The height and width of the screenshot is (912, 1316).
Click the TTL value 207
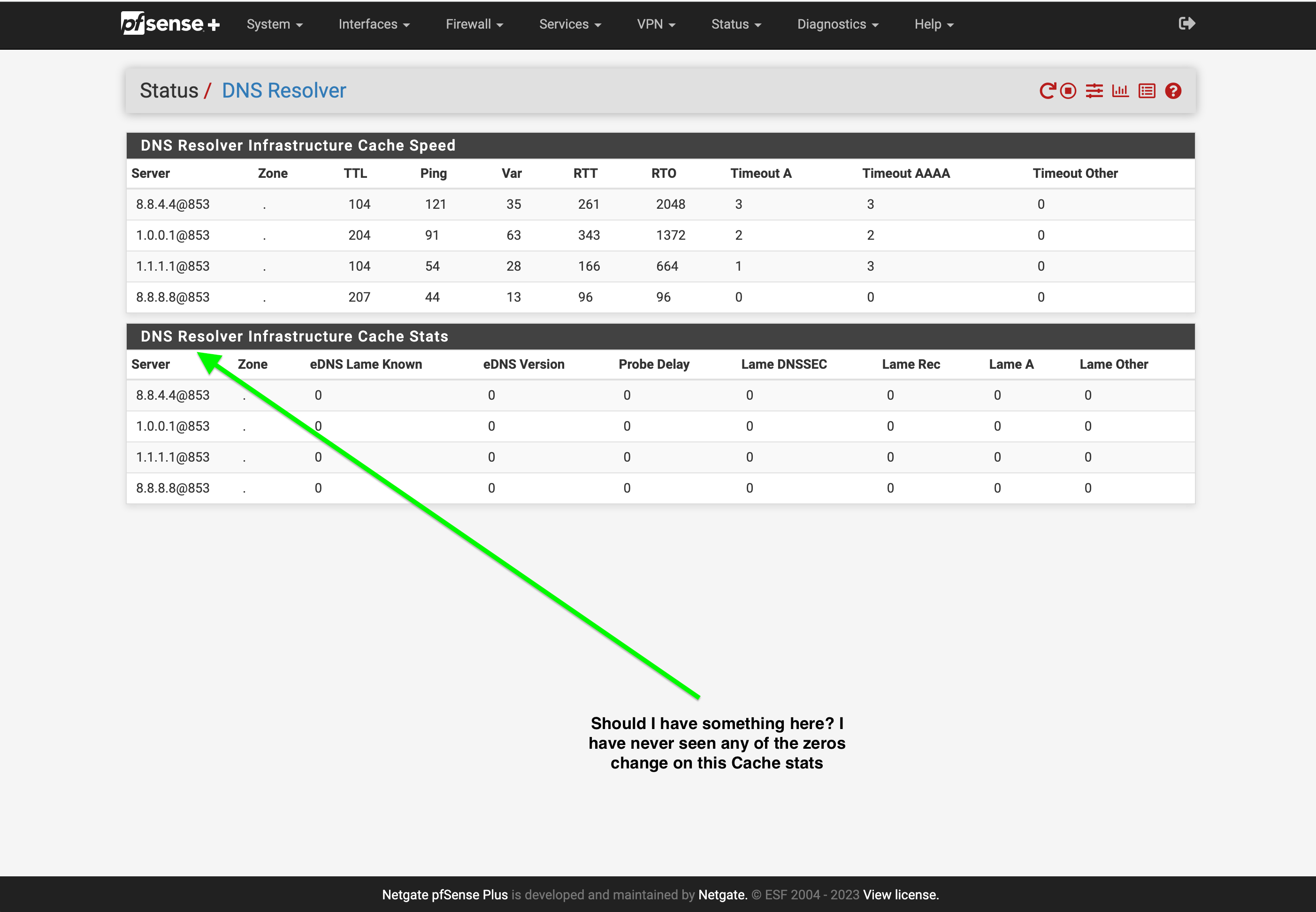(x=360, y=296)
